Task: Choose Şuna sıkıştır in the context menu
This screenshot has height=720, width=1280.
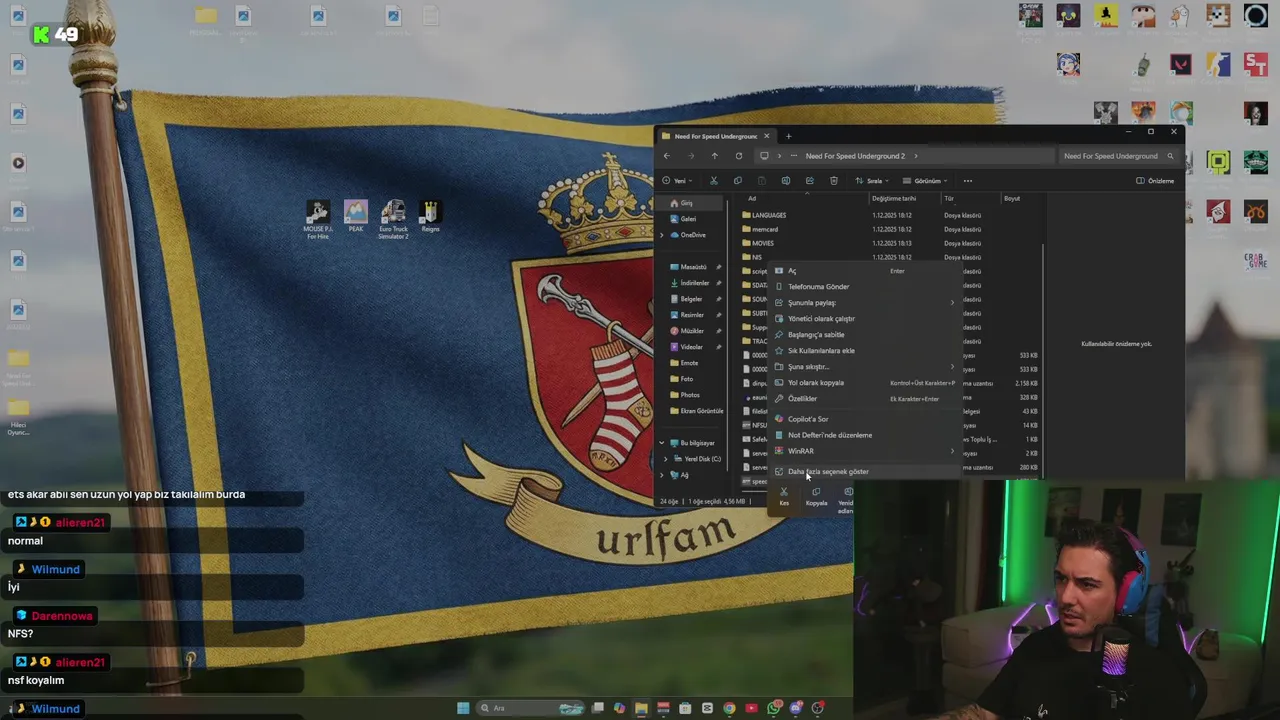Action: click(865, 367)
